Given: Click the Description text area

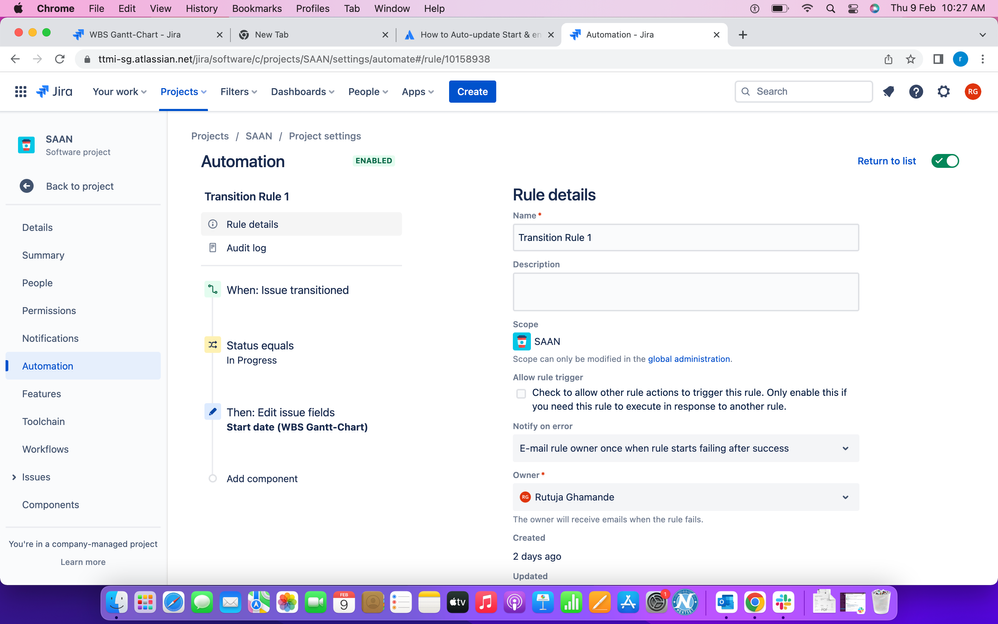Looking at the screenshot, I should (x=685, y=292).
